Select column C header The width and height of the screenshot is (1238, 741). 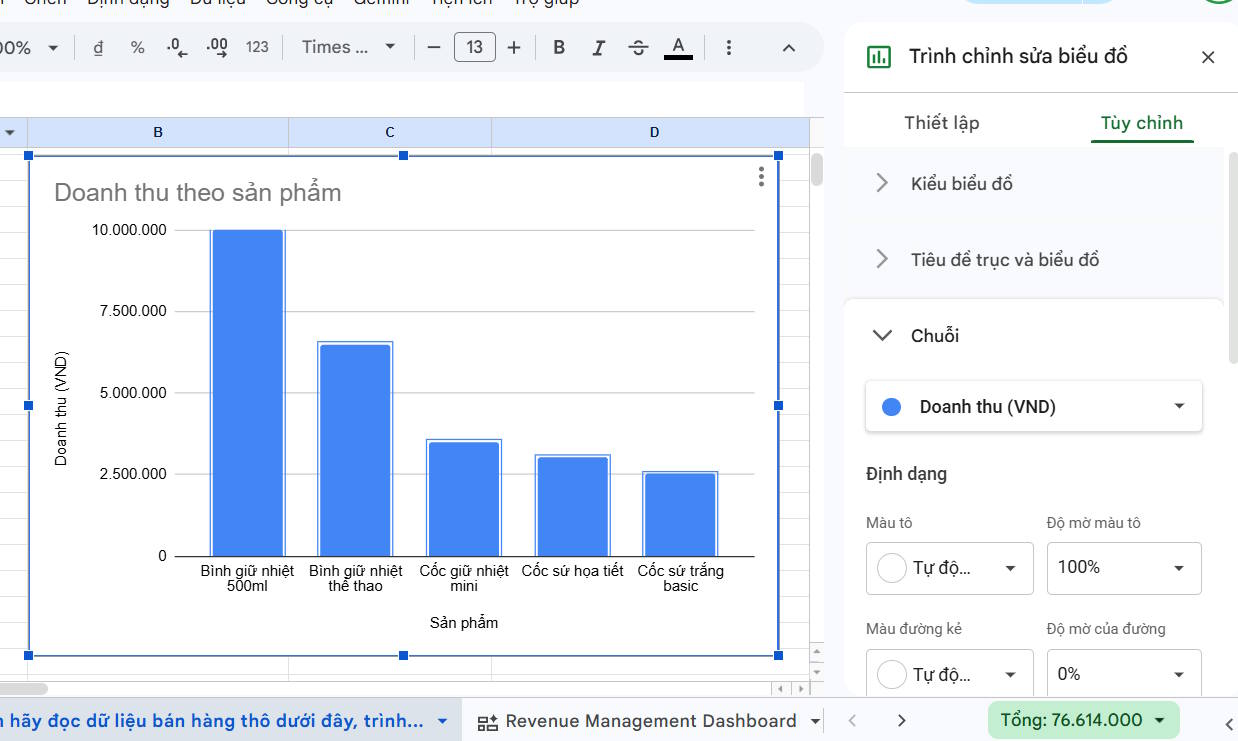coord(390,132)
